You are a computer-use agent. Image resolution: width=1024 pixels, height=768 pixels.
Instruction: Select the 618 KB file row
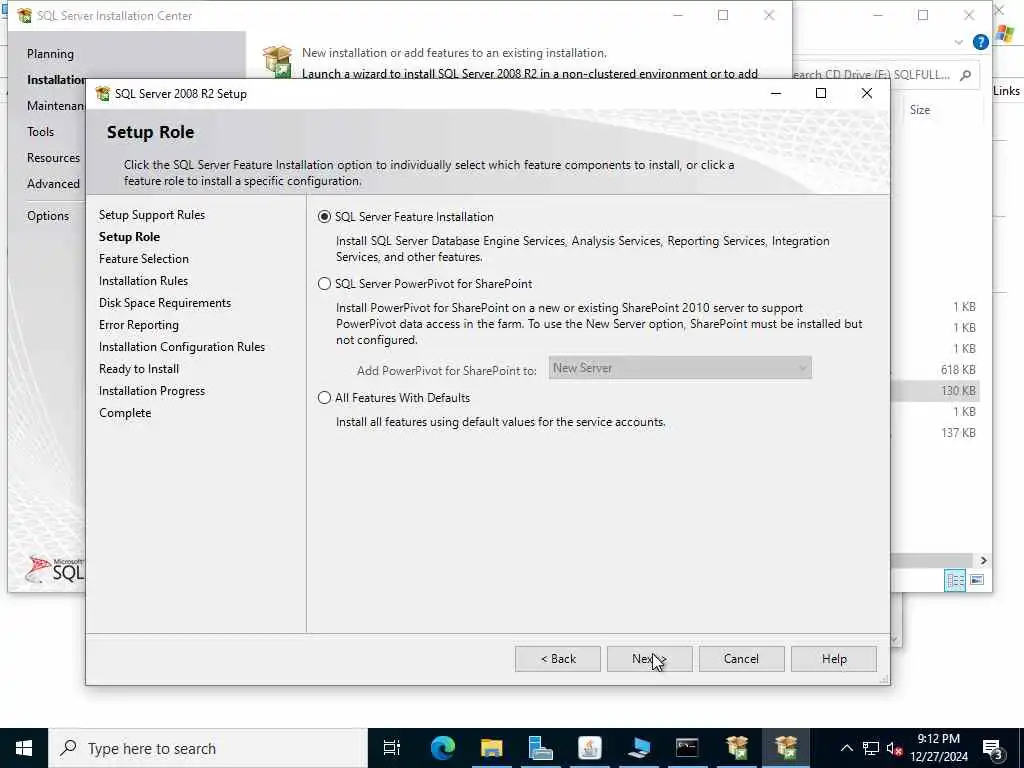(935, 370)
